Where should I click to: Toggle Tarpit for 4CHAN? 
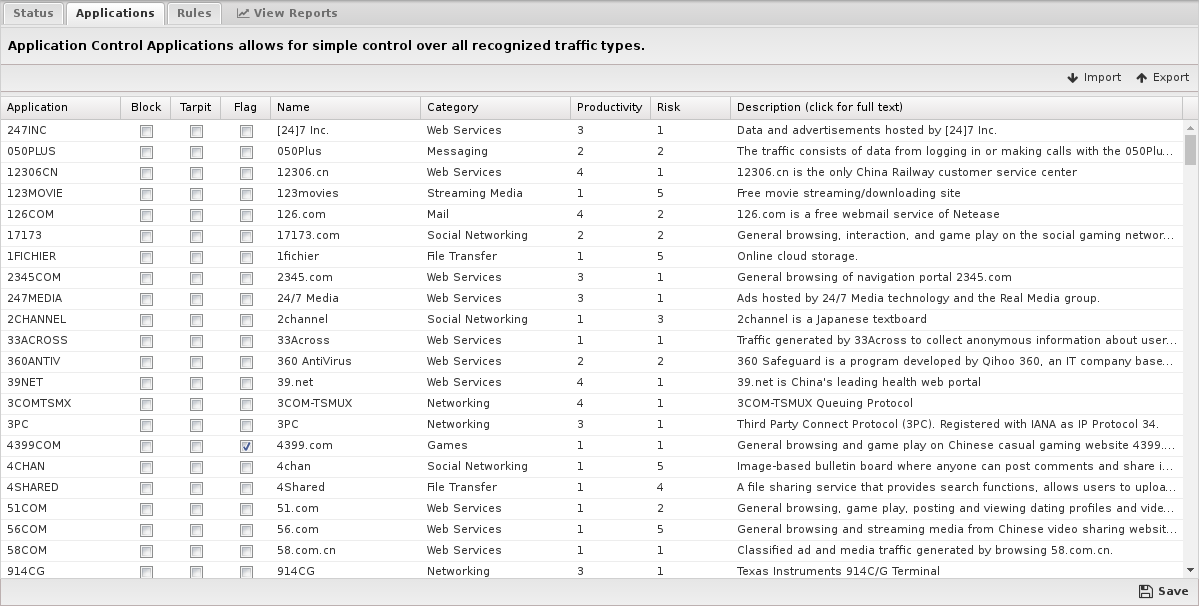coord(197,467)
